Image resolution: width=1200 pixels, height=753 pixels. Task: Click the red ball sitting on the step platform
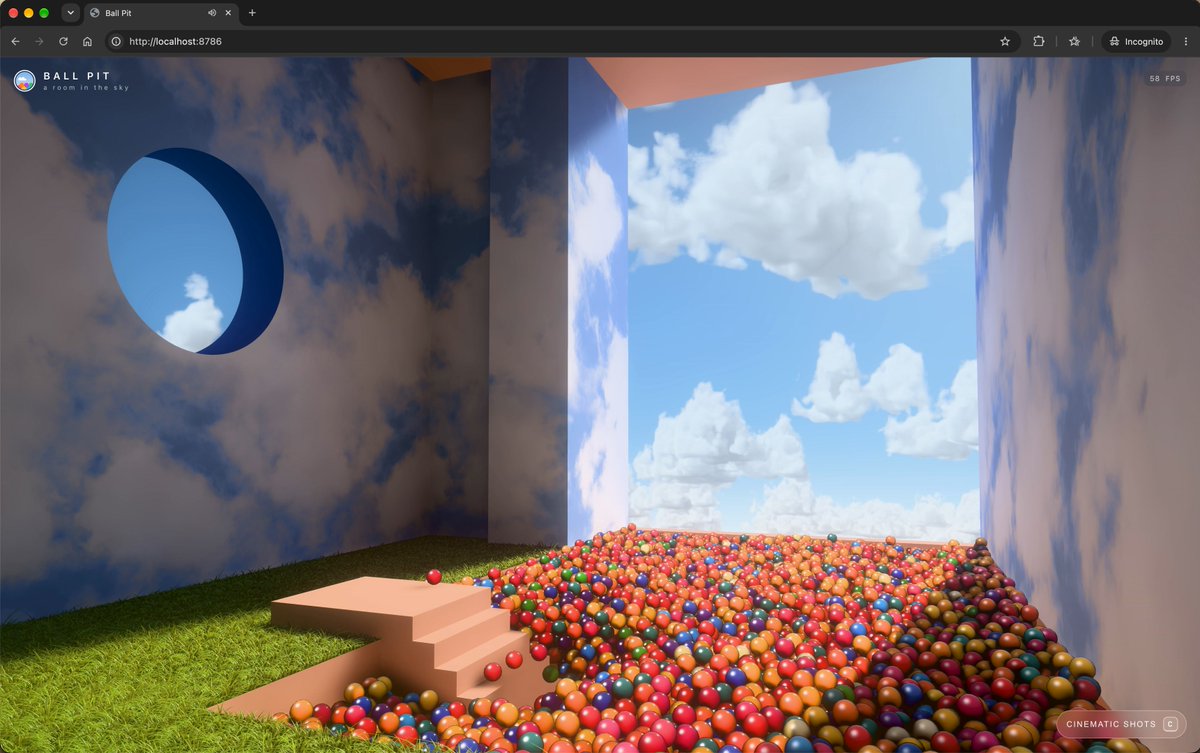tap(434, 577)
